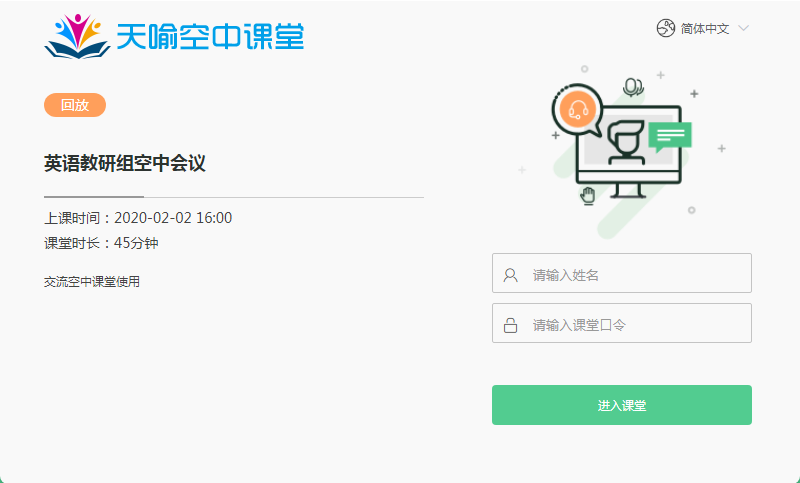
Task: Click the 天喻空中课堂 book logo icon
Action: (78, 36)
